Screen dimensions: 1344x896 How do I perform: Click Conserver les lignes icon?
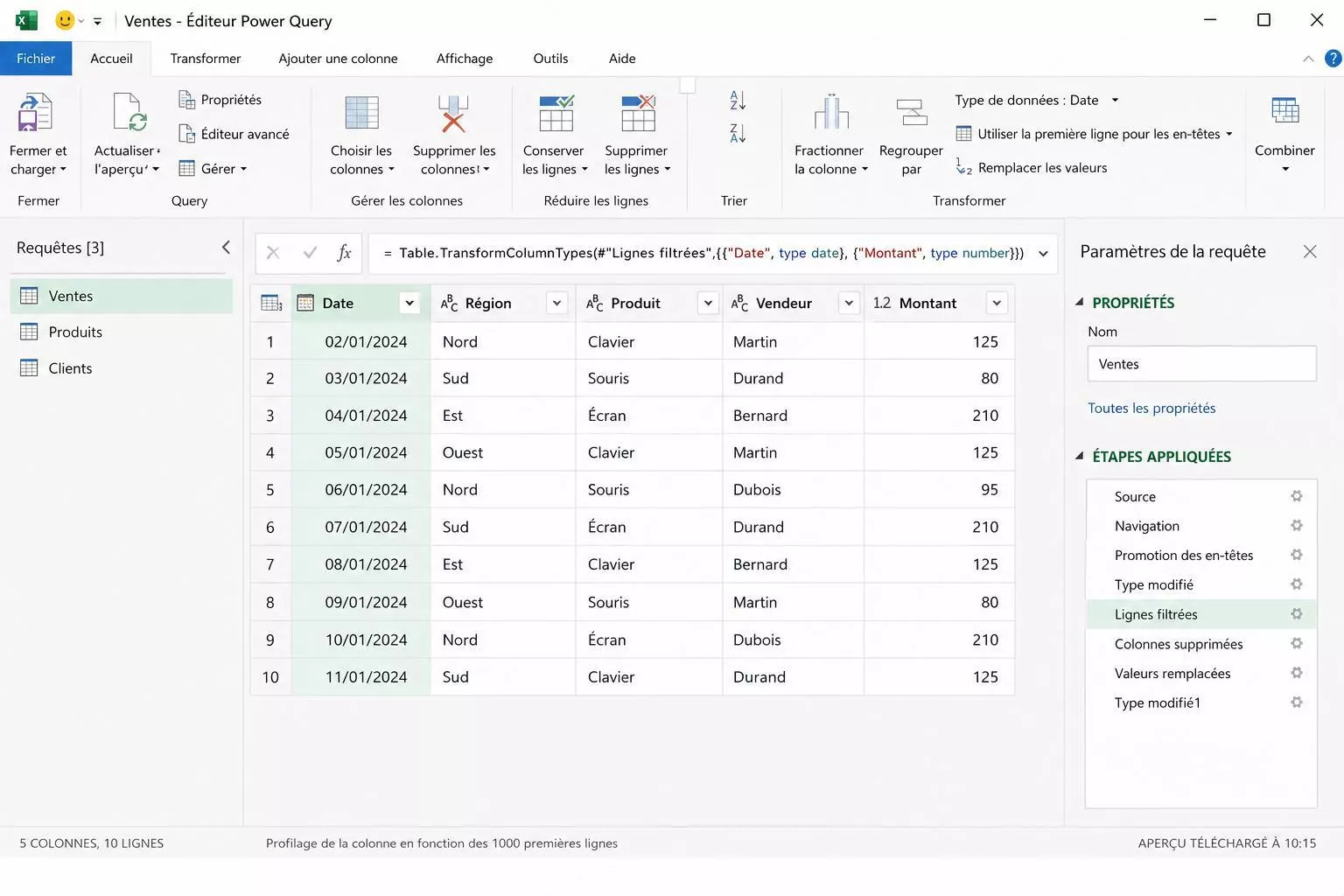pyautogui.click(x=556, y=113)
